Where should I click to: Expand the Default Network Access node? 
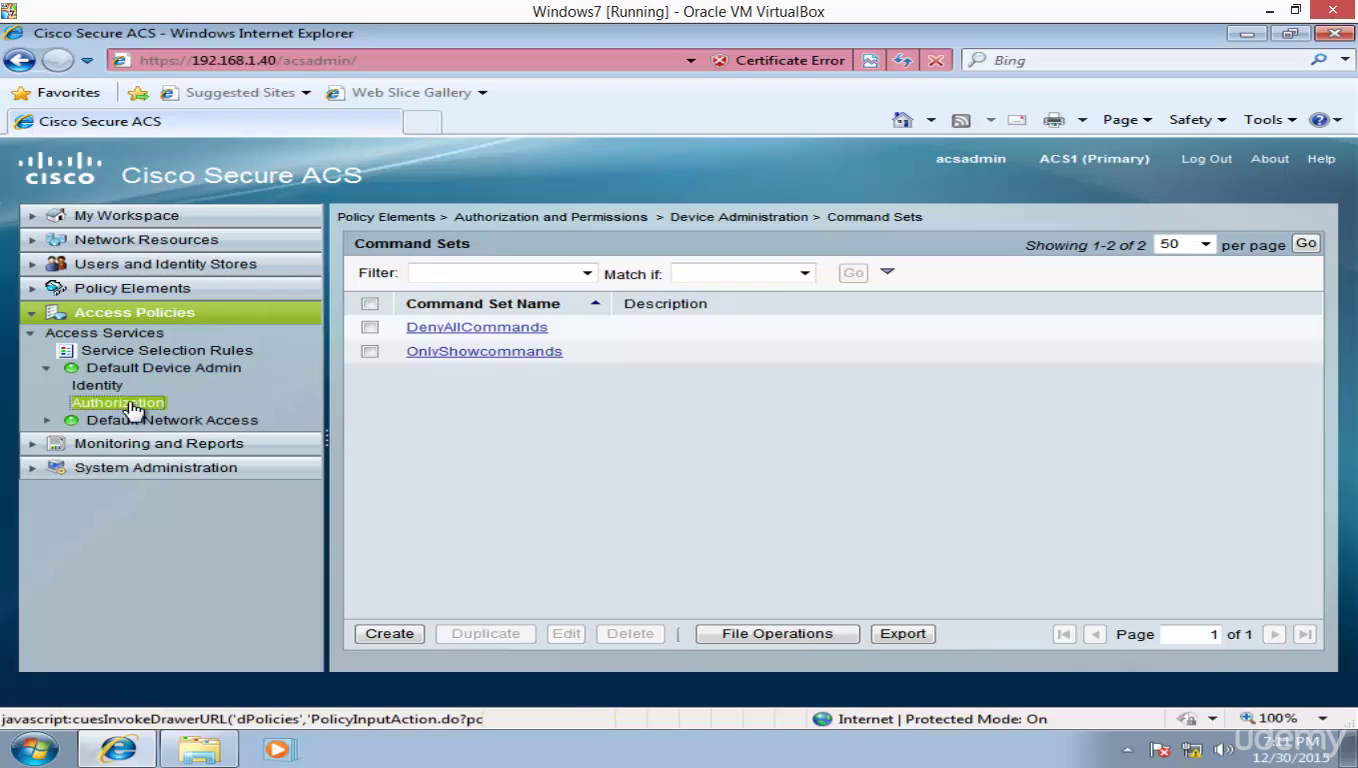pos(47,420)
